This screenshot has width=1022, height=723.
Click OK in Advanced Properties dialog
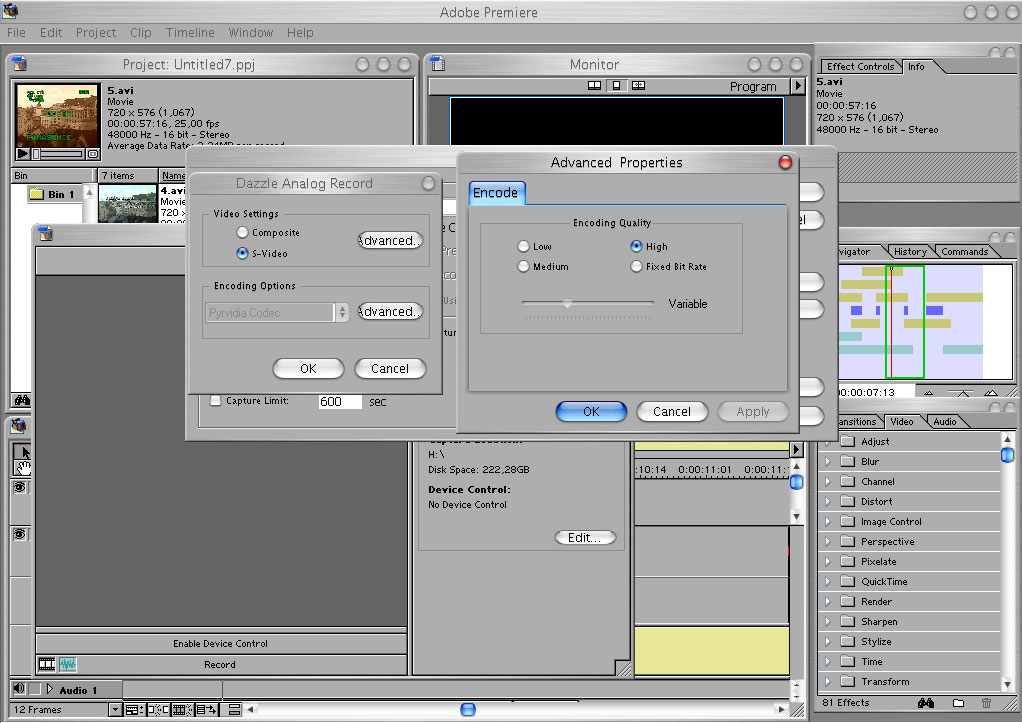pos(591,411)
